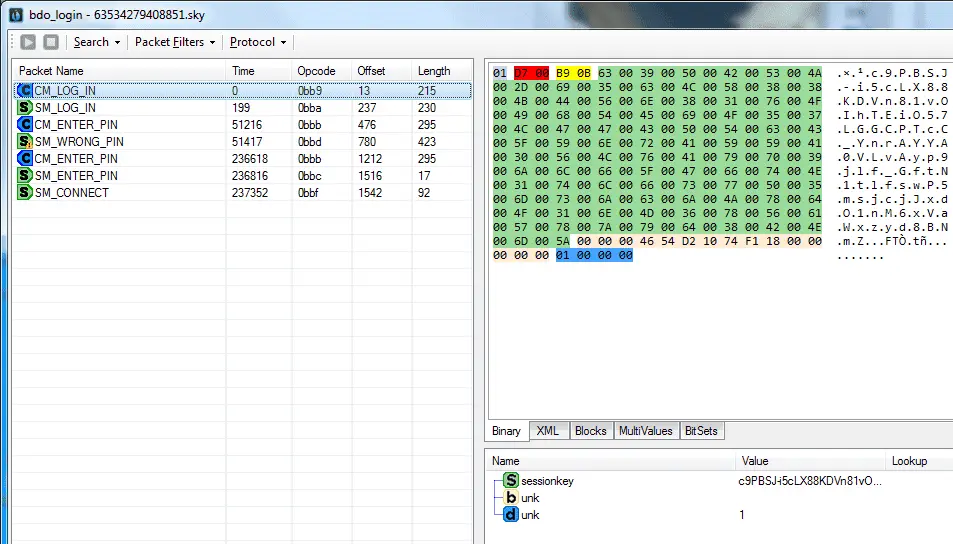
Task: Select the SM_LOG_IN server packet icon
Action: (x=24, y=108)
